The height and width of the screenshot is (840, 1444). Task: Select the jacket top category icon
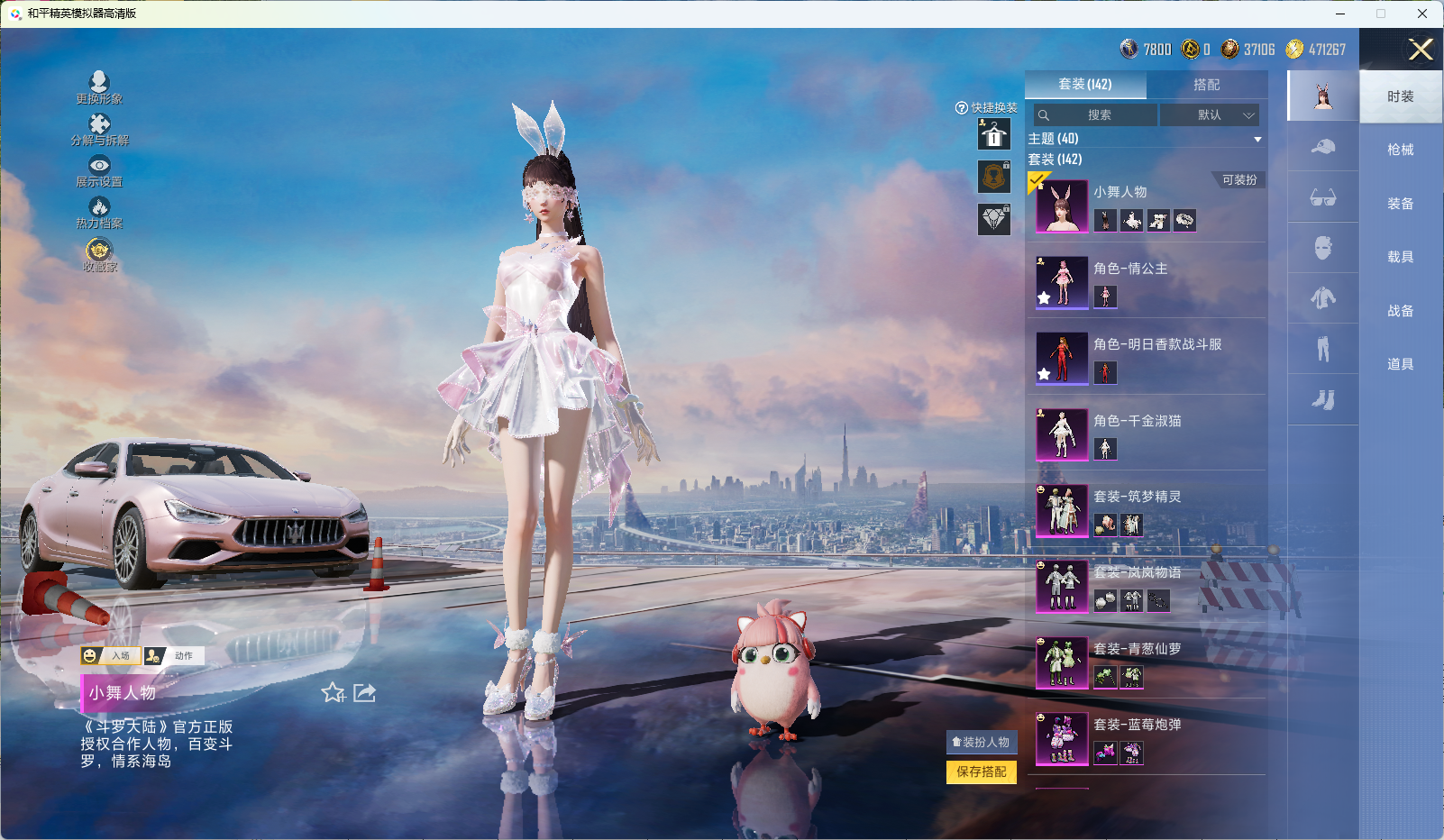coord(1322,298)
